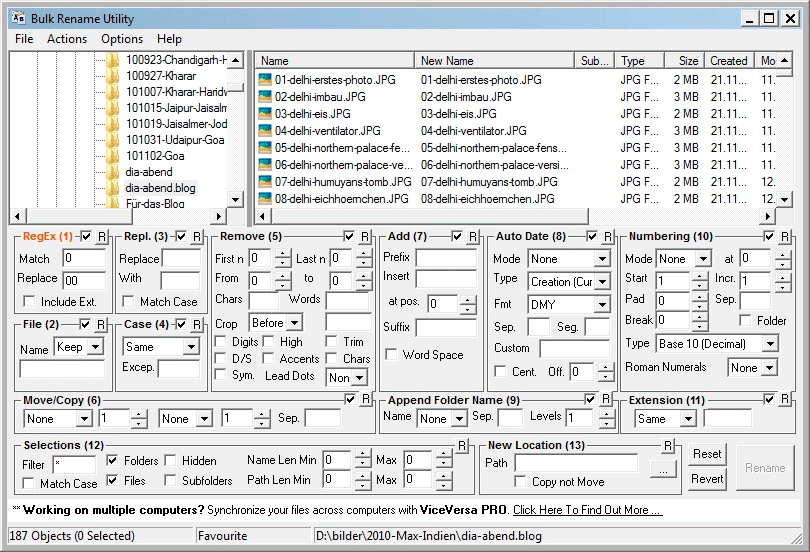Click the folder icon of 101102-Goa
Viewport: 810px width, 552px height.
coord(113,156)
